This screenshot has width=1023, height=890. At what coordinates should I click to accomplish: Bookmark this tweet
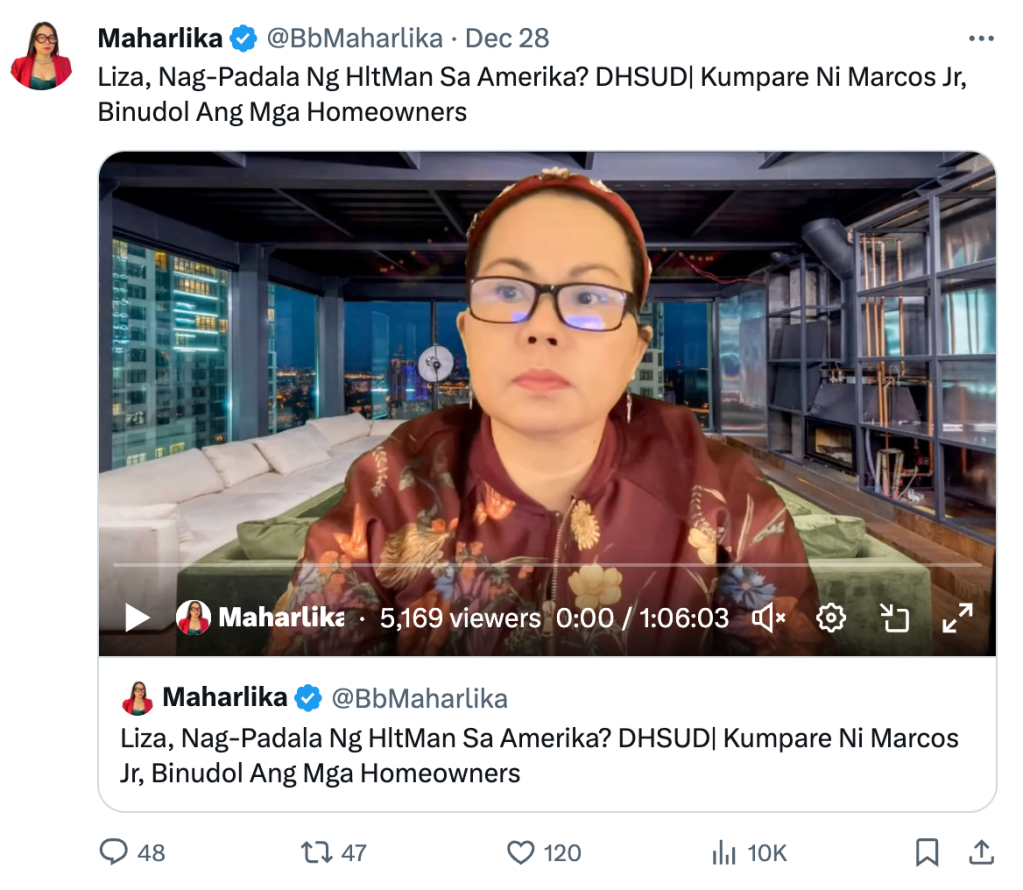(x=926, y=852)
